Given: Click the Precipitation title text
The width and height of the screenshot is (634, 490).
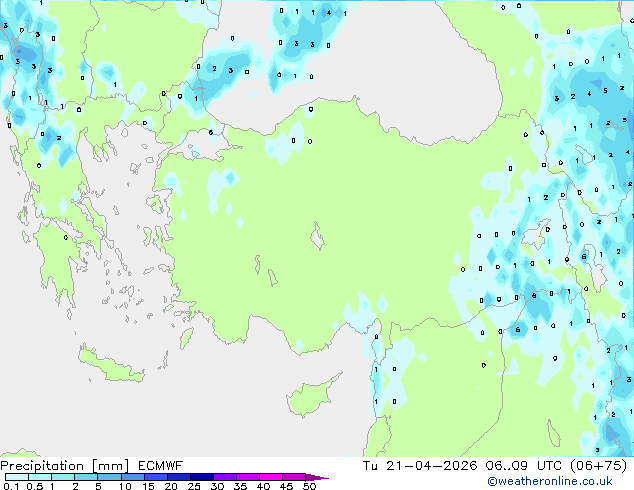Looking at the screenshot, I should pyautogui.click(x=42, y=466).
